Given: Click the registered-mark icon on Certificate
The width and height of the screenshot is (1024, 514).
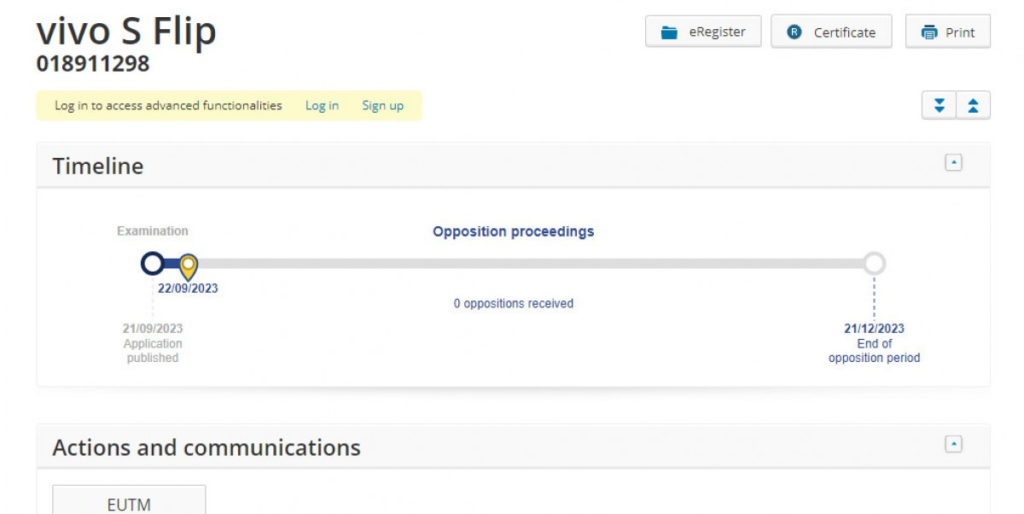Looking at the screenshot, I should 795,32.
